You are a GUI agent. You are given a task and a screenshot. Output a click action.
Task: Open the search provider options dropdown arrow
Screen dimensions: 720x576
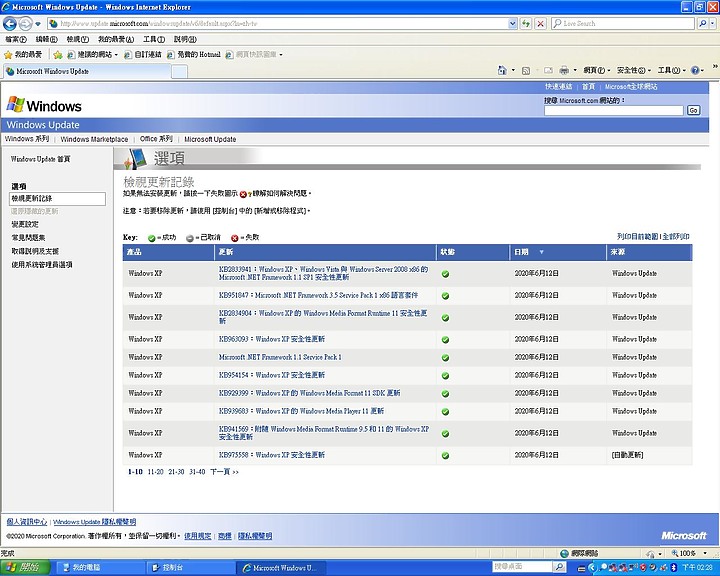pyautogui.click(x=712, y=23)
